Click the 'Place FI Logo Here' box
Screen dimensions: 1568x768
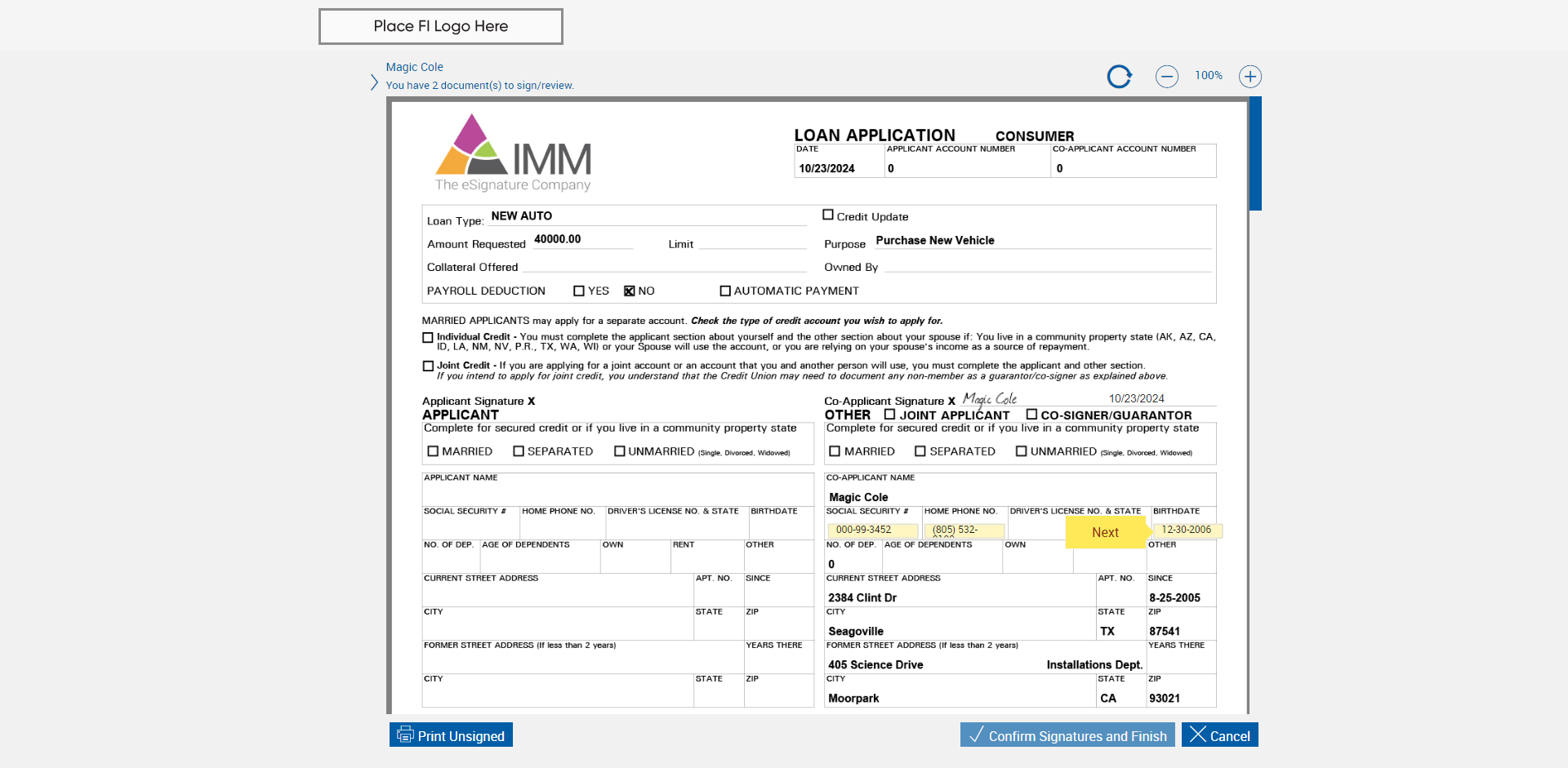(x=441, y=26)
